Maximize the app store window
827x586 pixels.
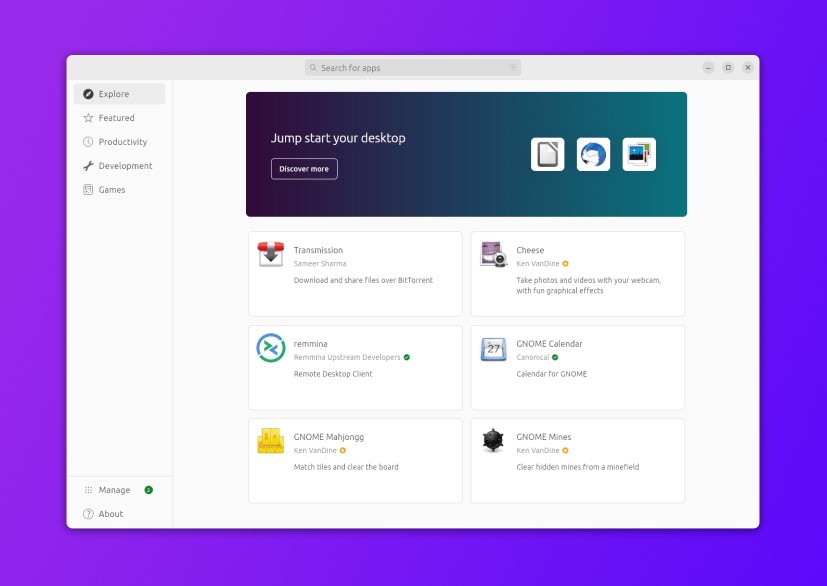pos(728,68)
